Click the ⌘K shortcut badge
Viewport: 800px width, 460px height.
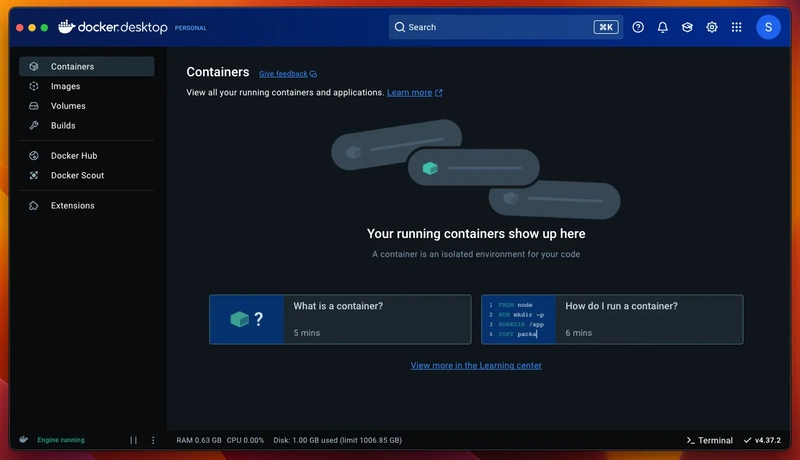tap(606, 27)
